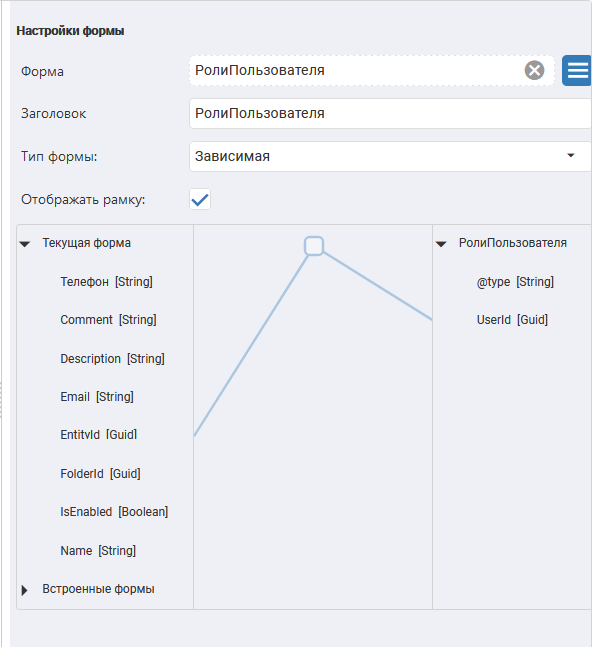This screenshot has width=596, height=647.
Task: Select the Email [String] field
Action: click(x=97, y=397)
